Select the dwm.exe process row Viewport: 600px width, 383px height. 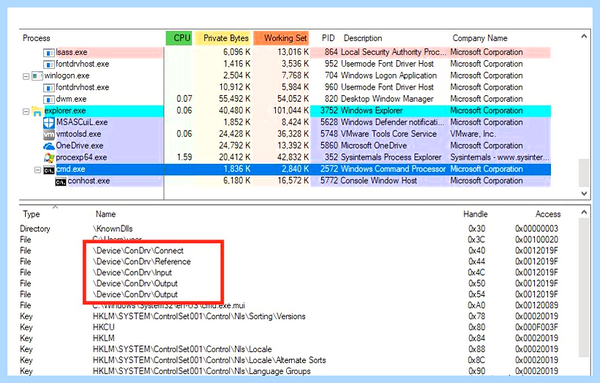pos(285,99)
